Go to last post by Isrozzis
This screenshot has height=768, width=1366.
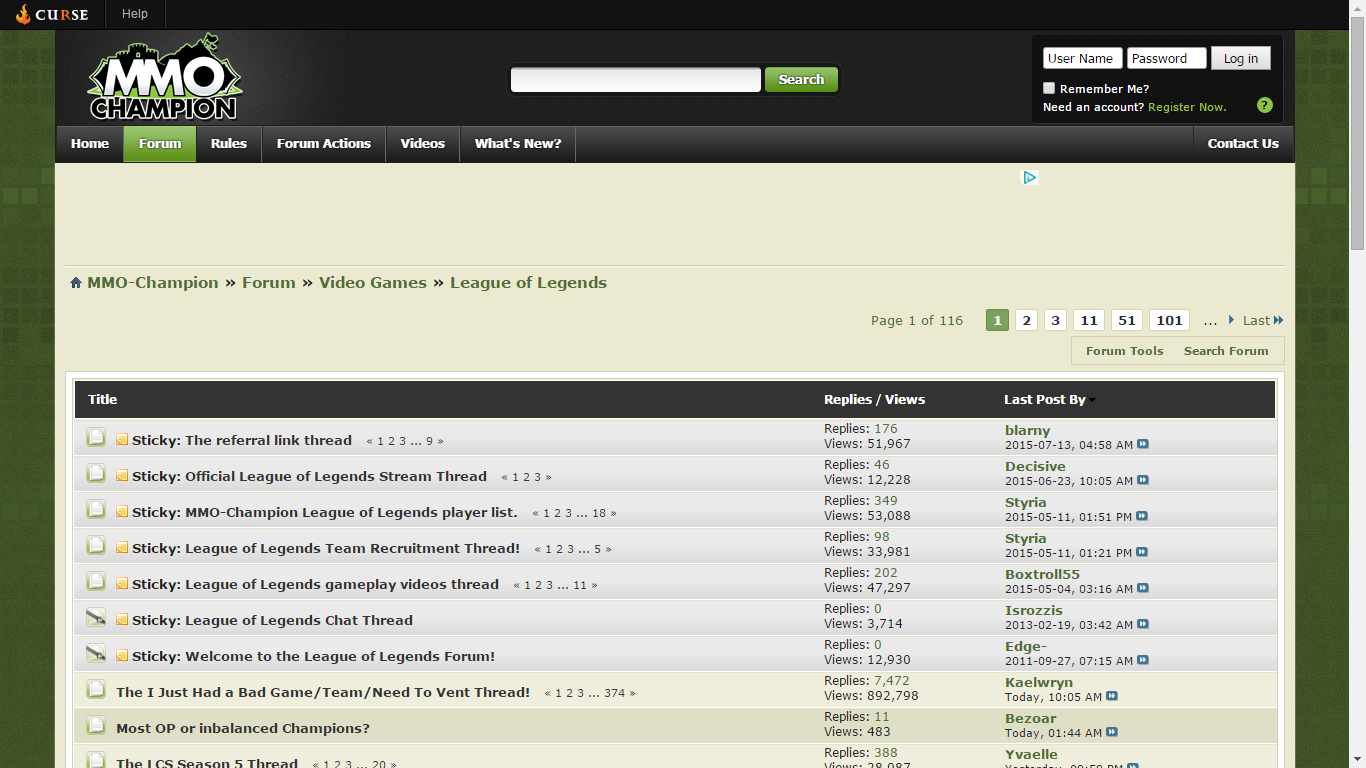click(x=1143, y=624)
